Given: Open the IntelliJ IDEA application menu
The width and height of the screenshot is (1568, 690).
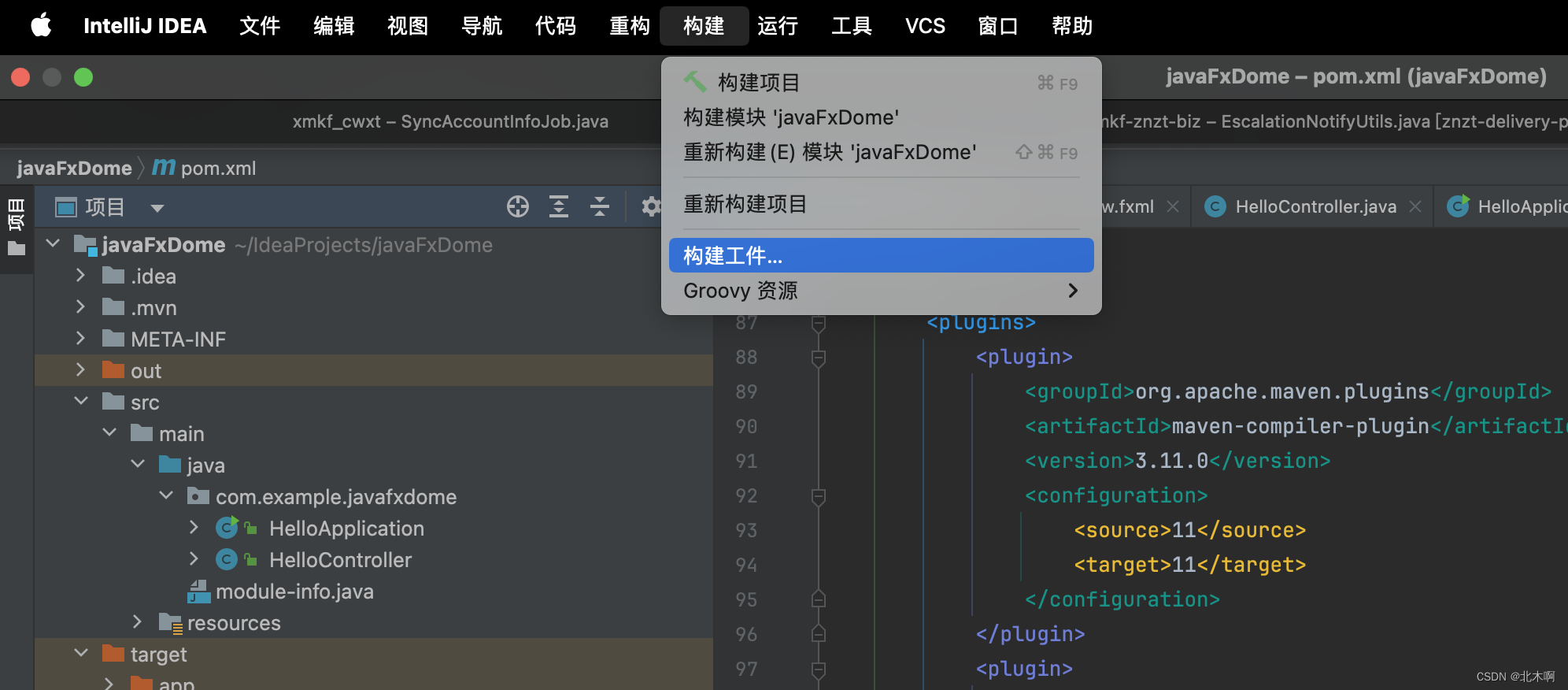Looking at the screenshot, I should click(x=145, y=26).
